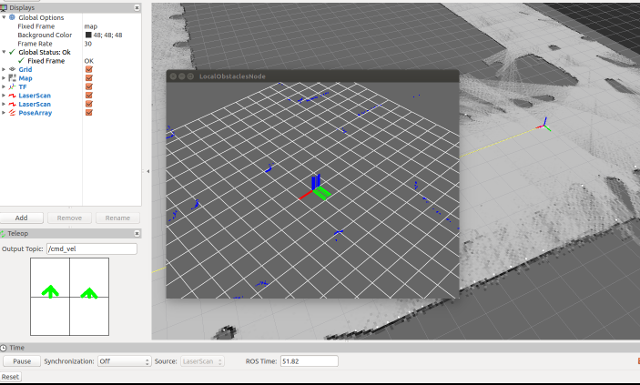640x385 pixels.
Task: Close the Teleop panel with its x icon
Action: point(137,233)
